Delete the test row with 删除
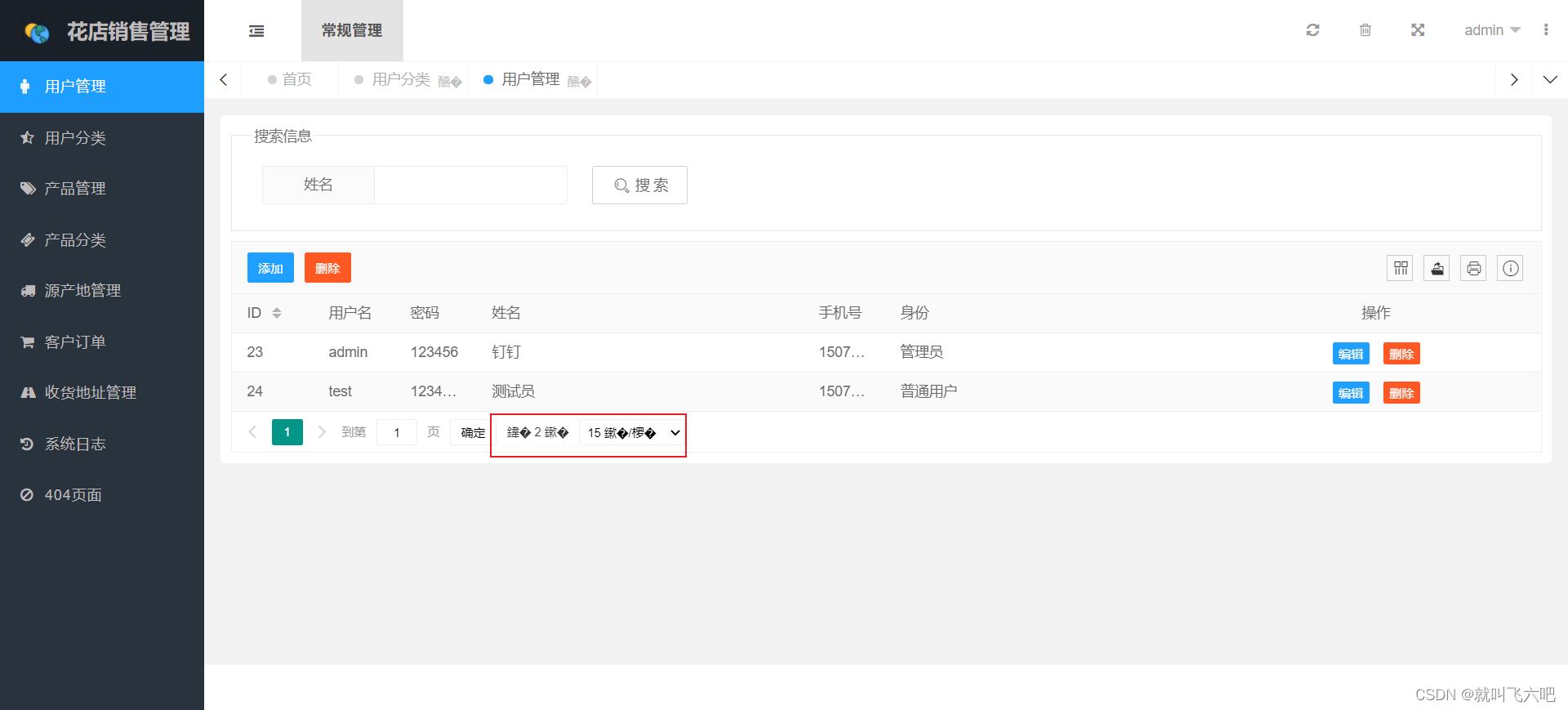1568x710 pixels. (x=1401, y=393)
